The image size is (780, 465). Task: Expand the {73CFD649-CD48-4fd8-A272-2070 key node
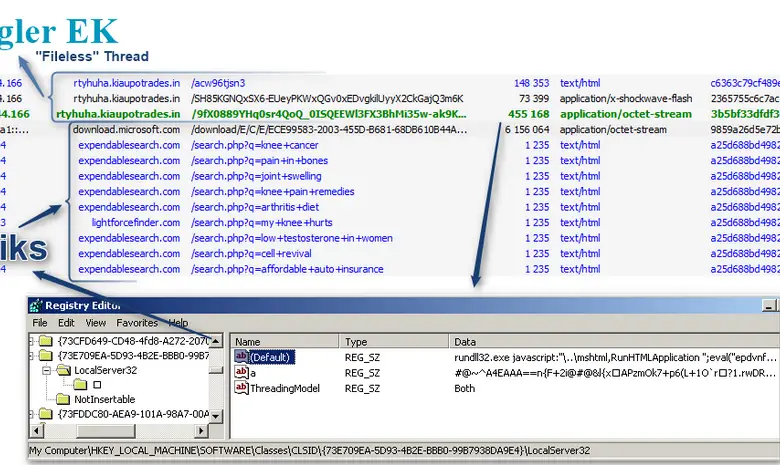click(x=31, y=341)
